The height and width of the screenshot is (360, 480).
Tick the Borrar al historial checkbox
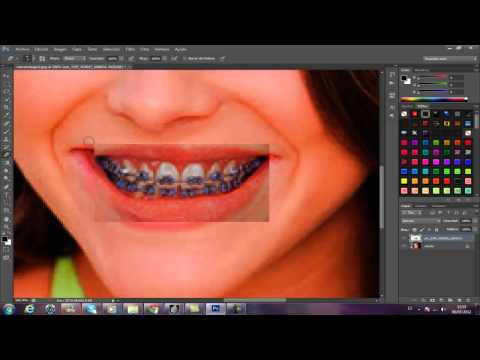(x=184, y=59)
